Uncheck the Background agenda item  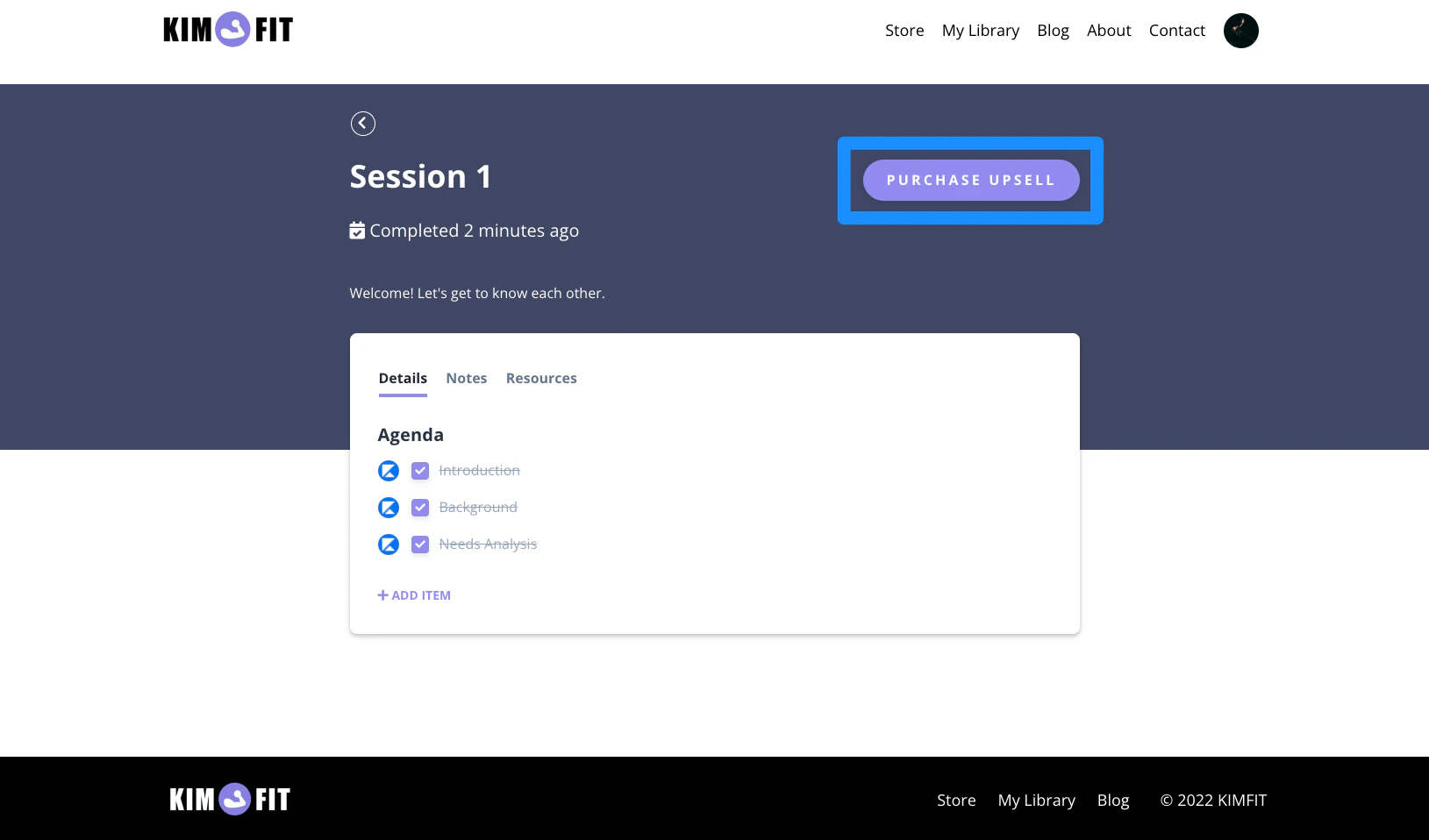[x=420, y=508]
